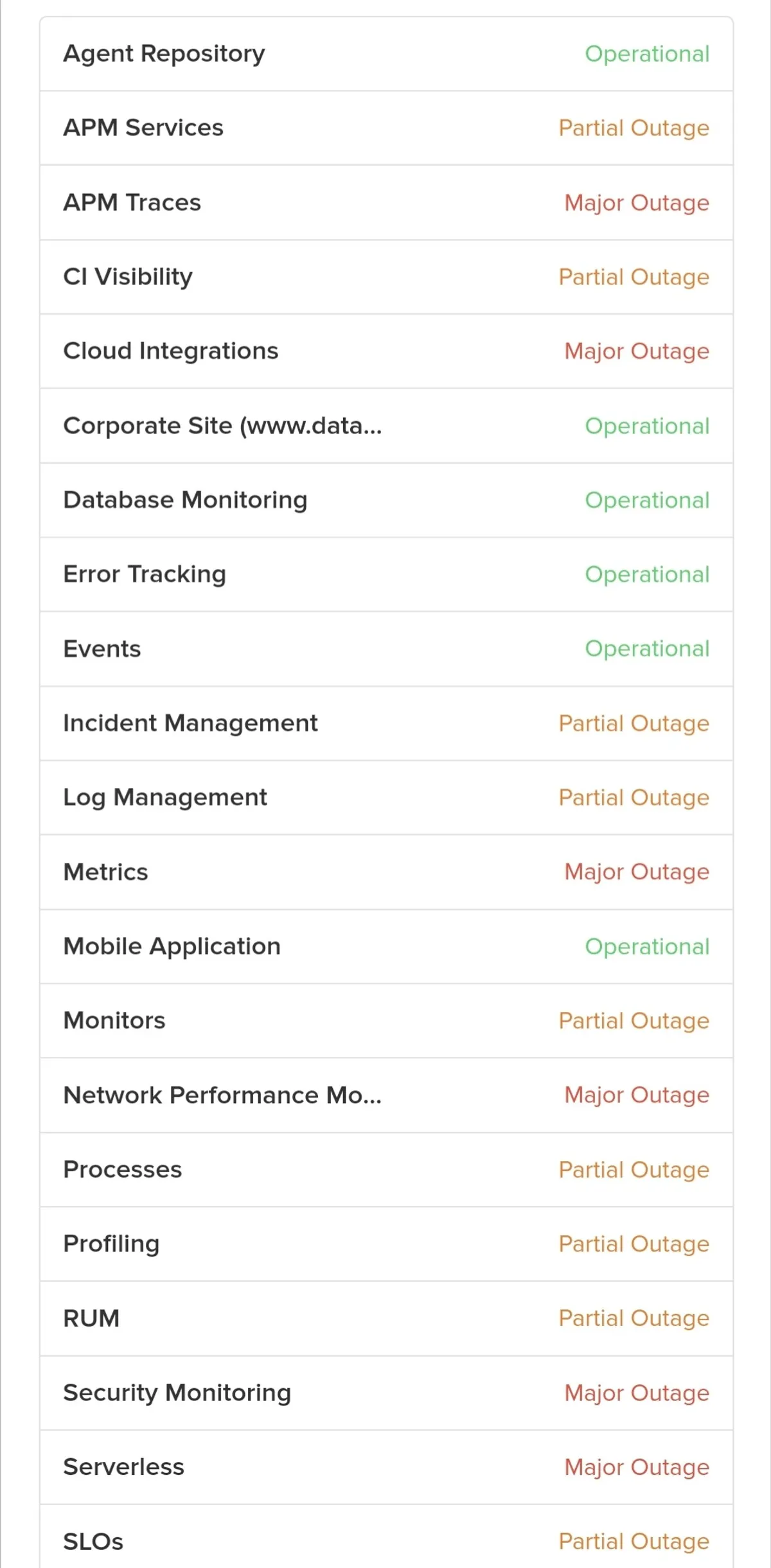This screenshot has height=1568, width=771.
Task: Select the Error Tracking component label
Action: 145,574
